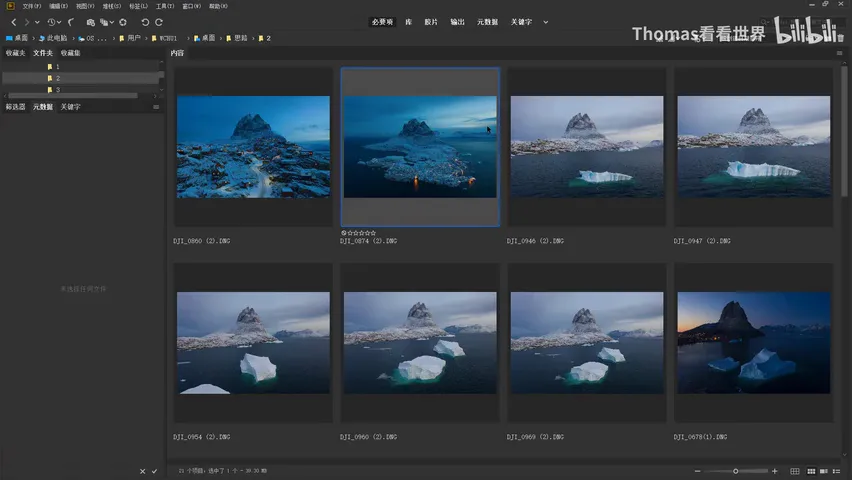Open the 收藏集 panel tab
The image size is (852, 480).
pos(71,53)
